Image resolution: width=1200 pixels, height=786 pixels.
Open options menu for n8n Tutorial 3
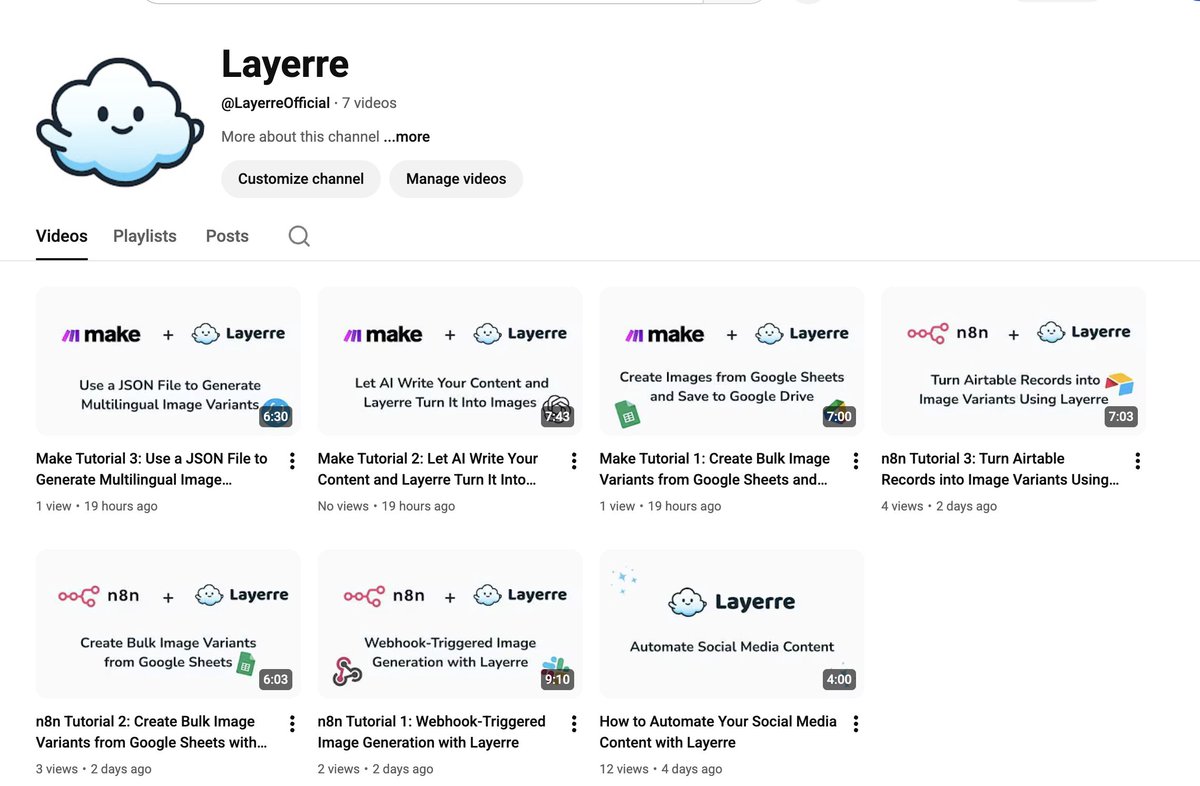click(x=1138, y=460)
